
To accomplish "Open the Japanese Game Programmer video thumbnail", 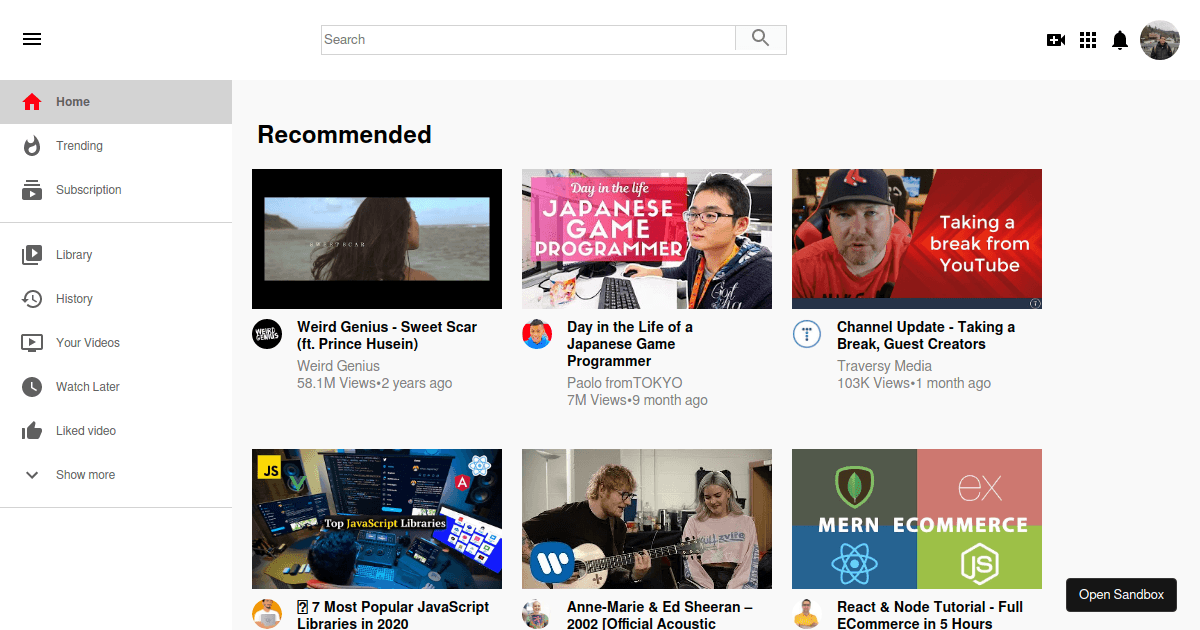I will (x=646, y=238).
